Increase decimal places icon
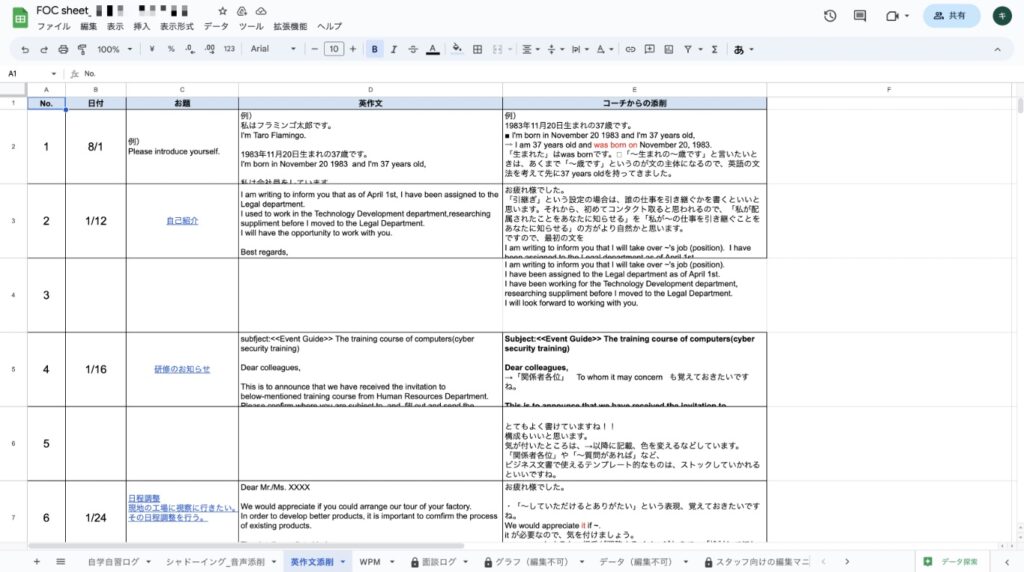This screenshot has width=1024, height=572. pos(210,50)
